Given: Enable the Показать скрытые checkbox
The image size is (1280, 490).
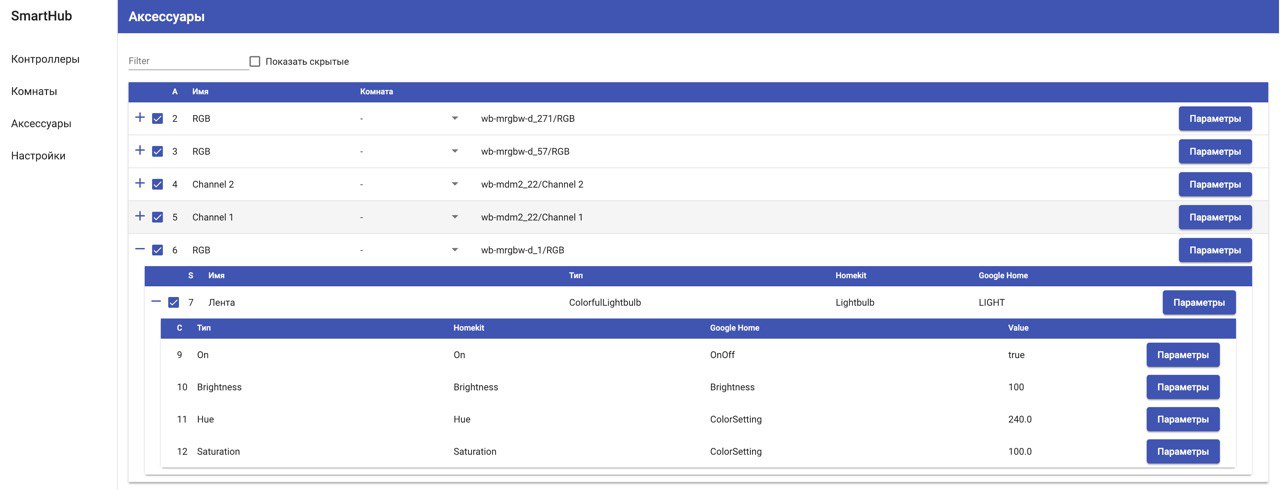Looking at the screenshot, I should 255,61.
